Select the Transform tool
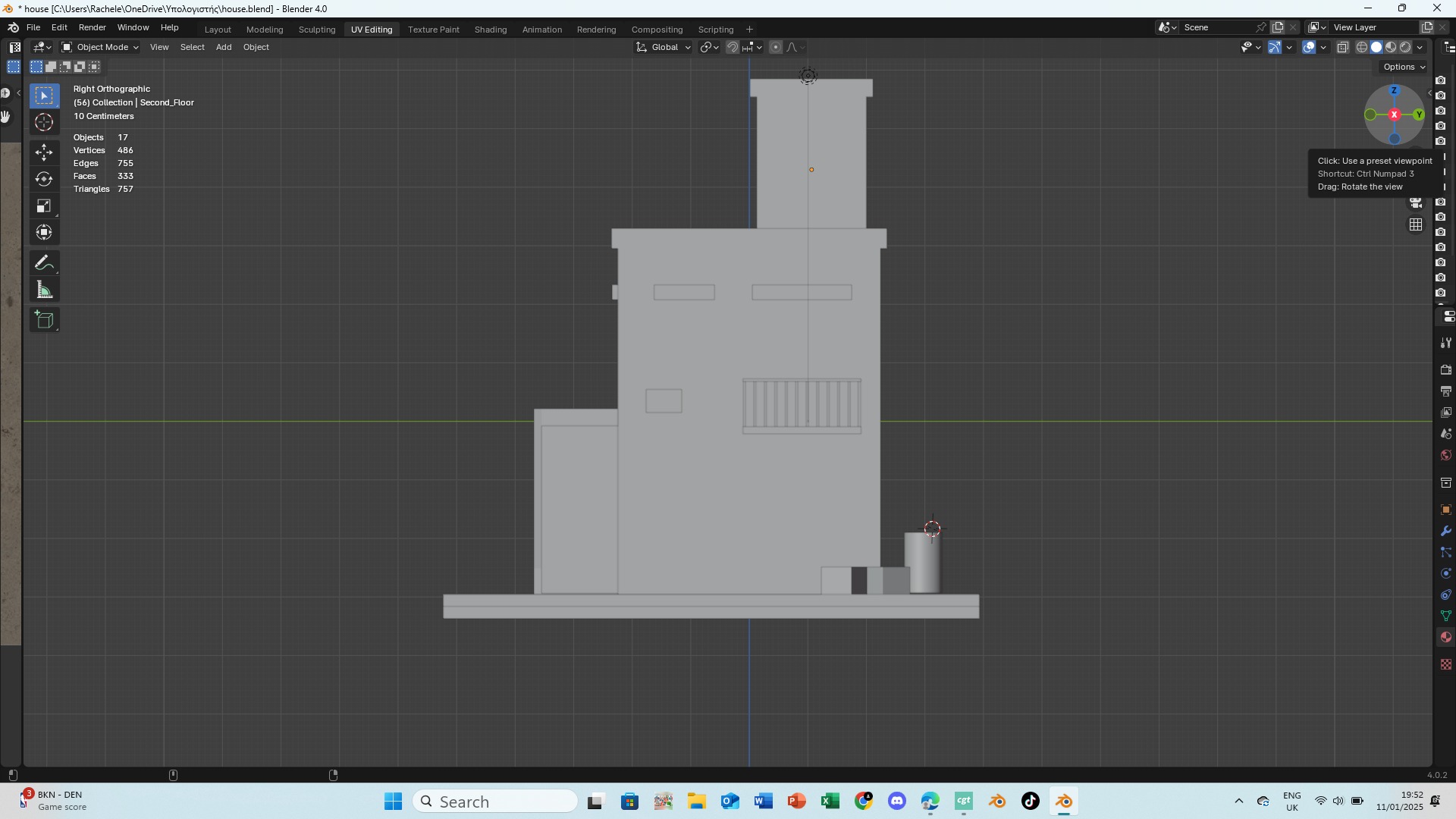1456x819 pixels. (44, 232)
